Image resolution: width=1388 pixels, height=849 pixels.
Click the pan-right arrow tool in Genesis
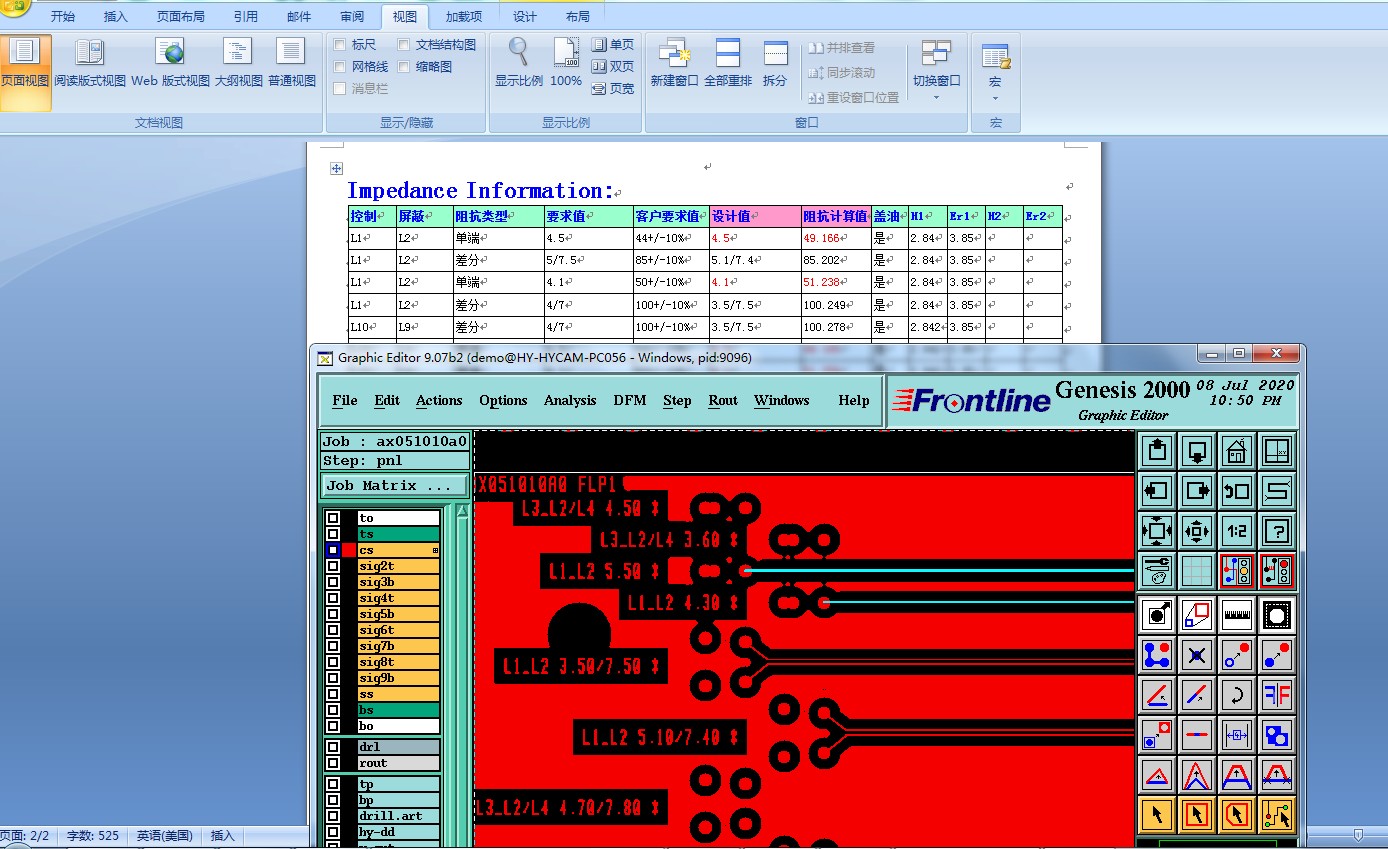coord(1197,491)
